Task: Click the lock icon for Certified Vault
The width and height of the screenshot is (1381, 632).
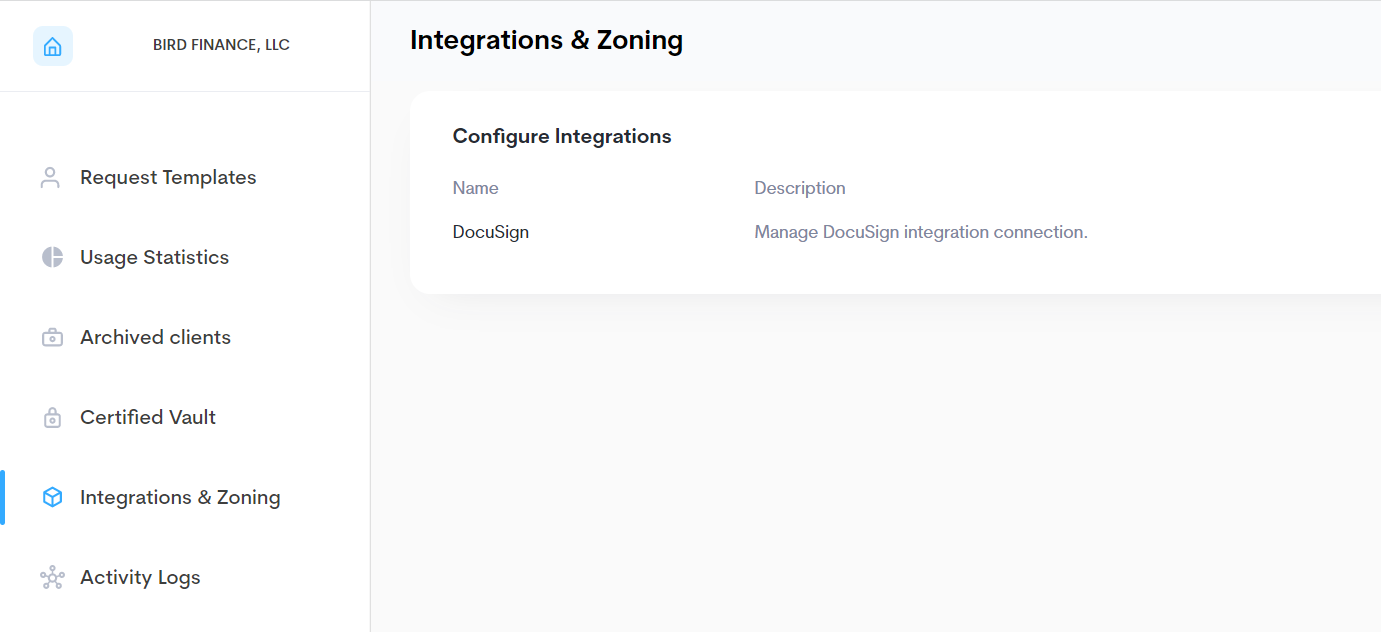Action: pyautogui.click(x=50, y=417)
